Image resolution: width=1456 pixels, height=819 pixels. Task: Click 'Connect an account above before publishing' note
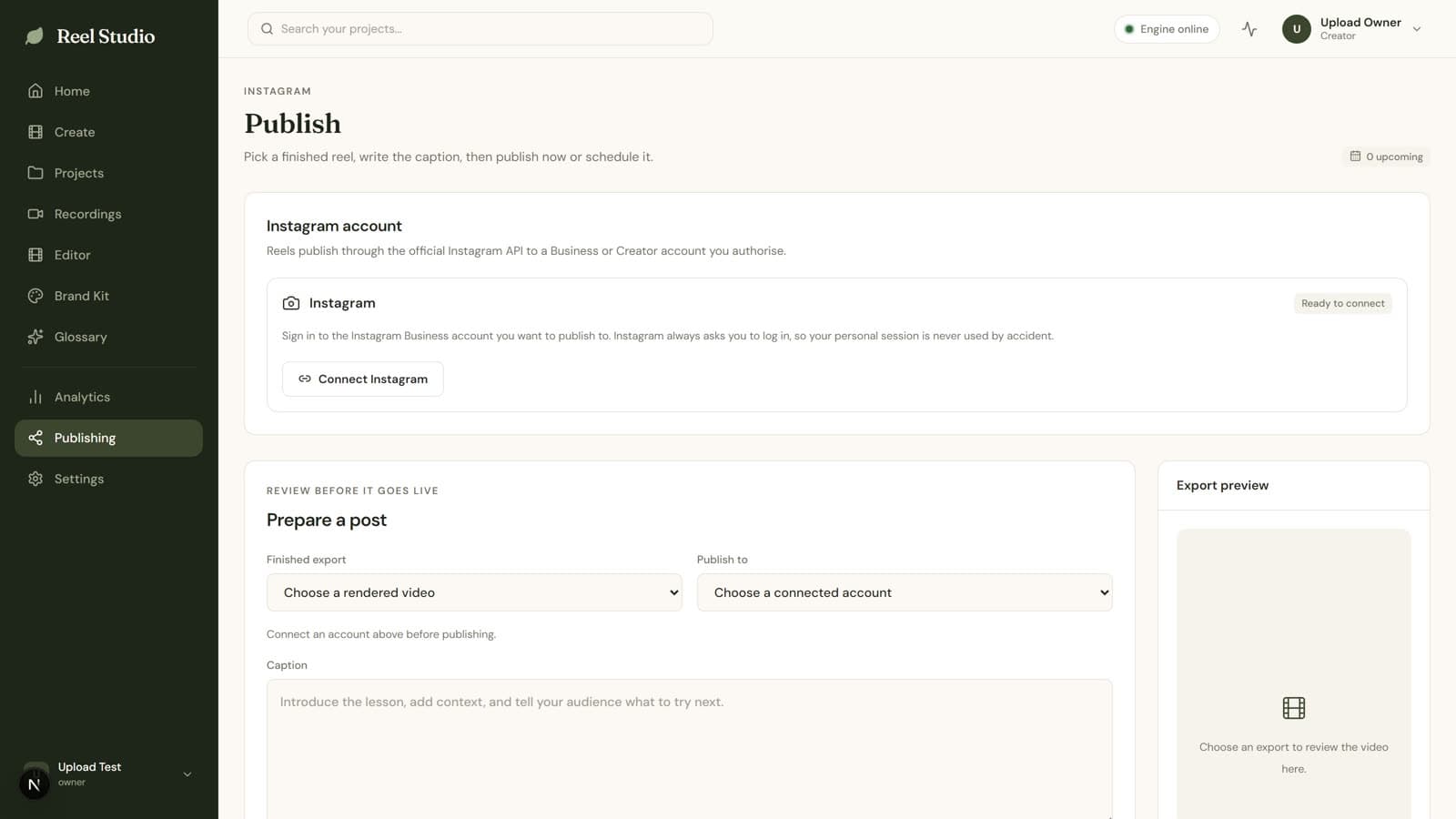381,634
